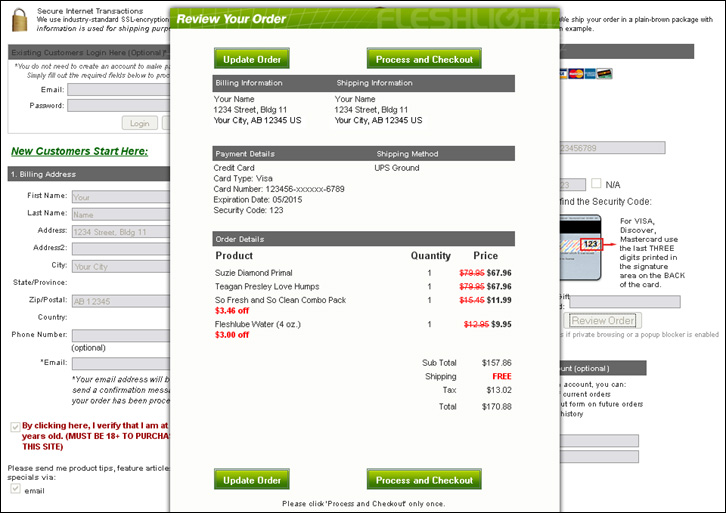Click the Address field containing 1234 Street
Screen dimensions: 726x513
pos(121,231)
